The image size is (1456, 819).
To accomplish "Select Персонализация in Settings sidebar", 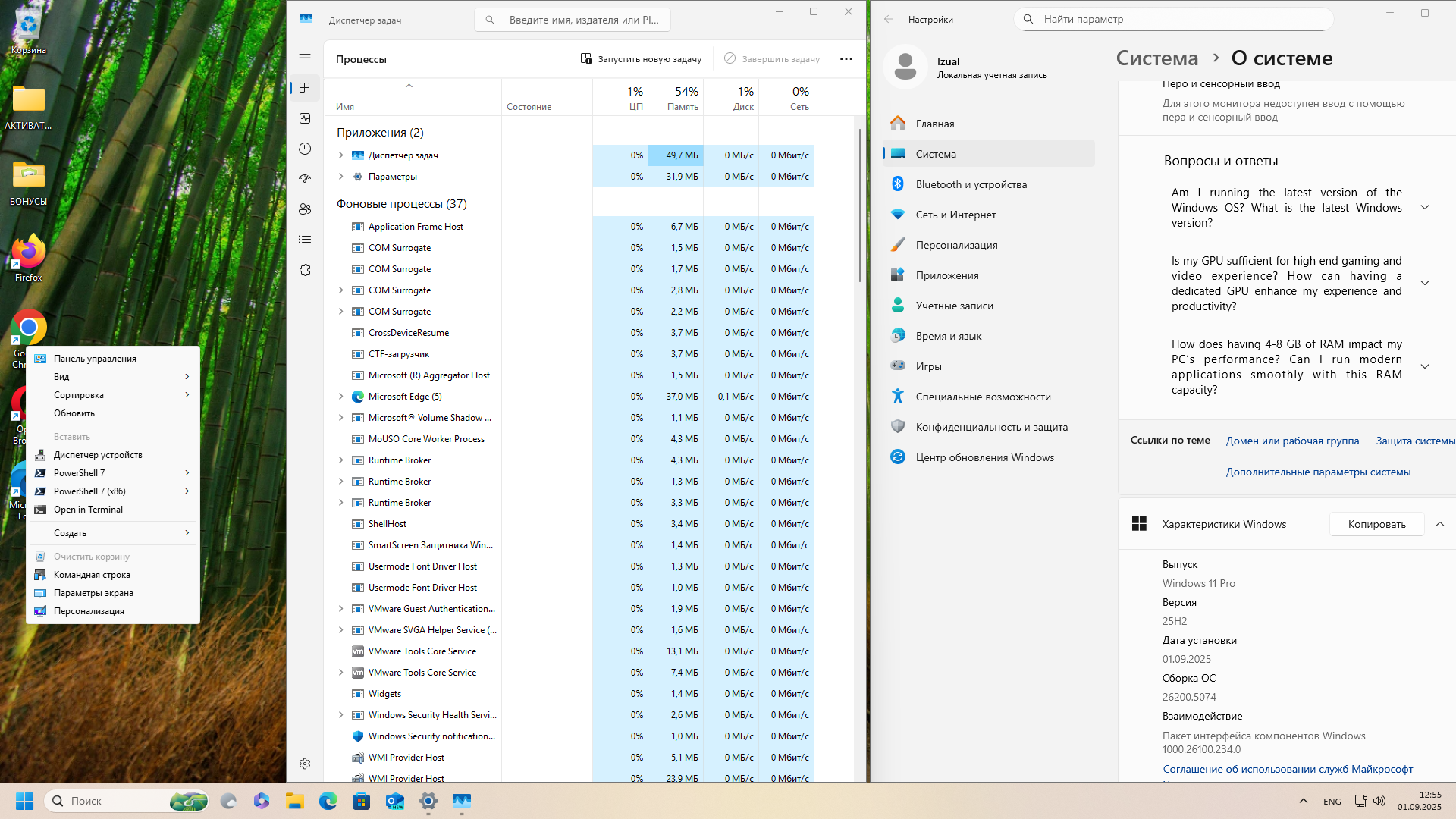I will [989, 245].
